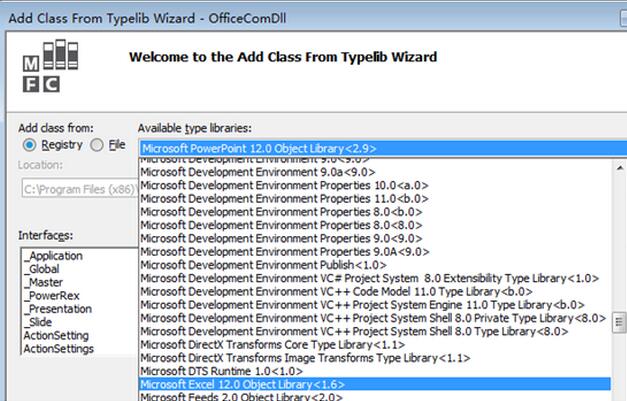627x401 pixels.
Task: Open the Available type libraries combo box
Action: click(x=383, y=148)
